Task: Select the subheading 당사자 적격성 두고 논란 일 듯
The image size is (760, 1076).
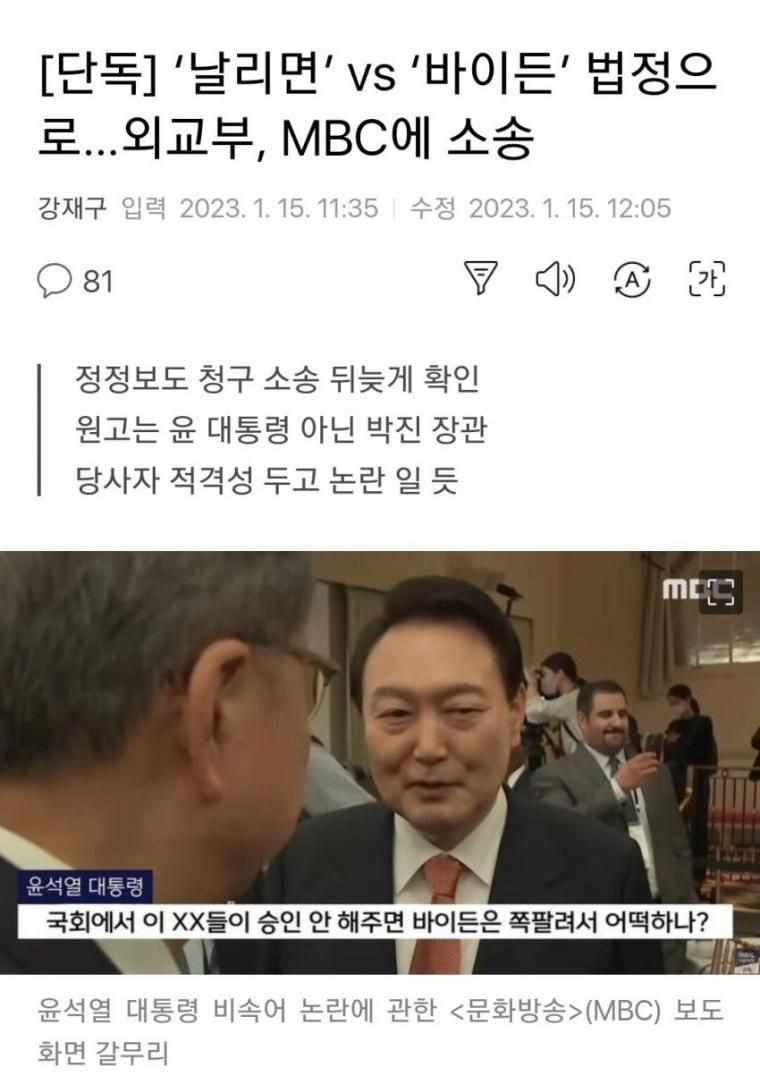Action: pyautogui.click(x=266, y=480)
